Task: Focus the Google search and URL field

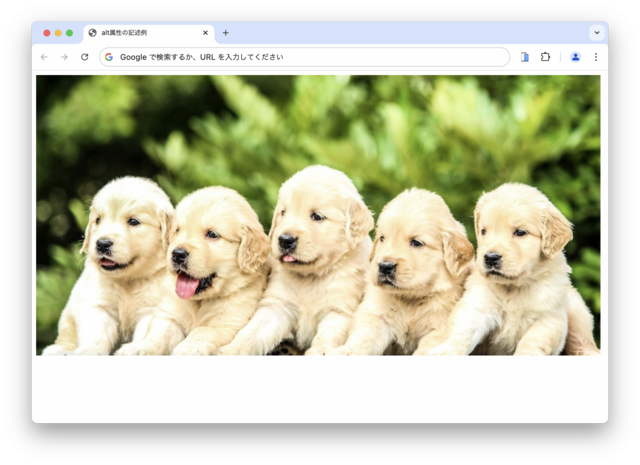Action: click(304, 57)
